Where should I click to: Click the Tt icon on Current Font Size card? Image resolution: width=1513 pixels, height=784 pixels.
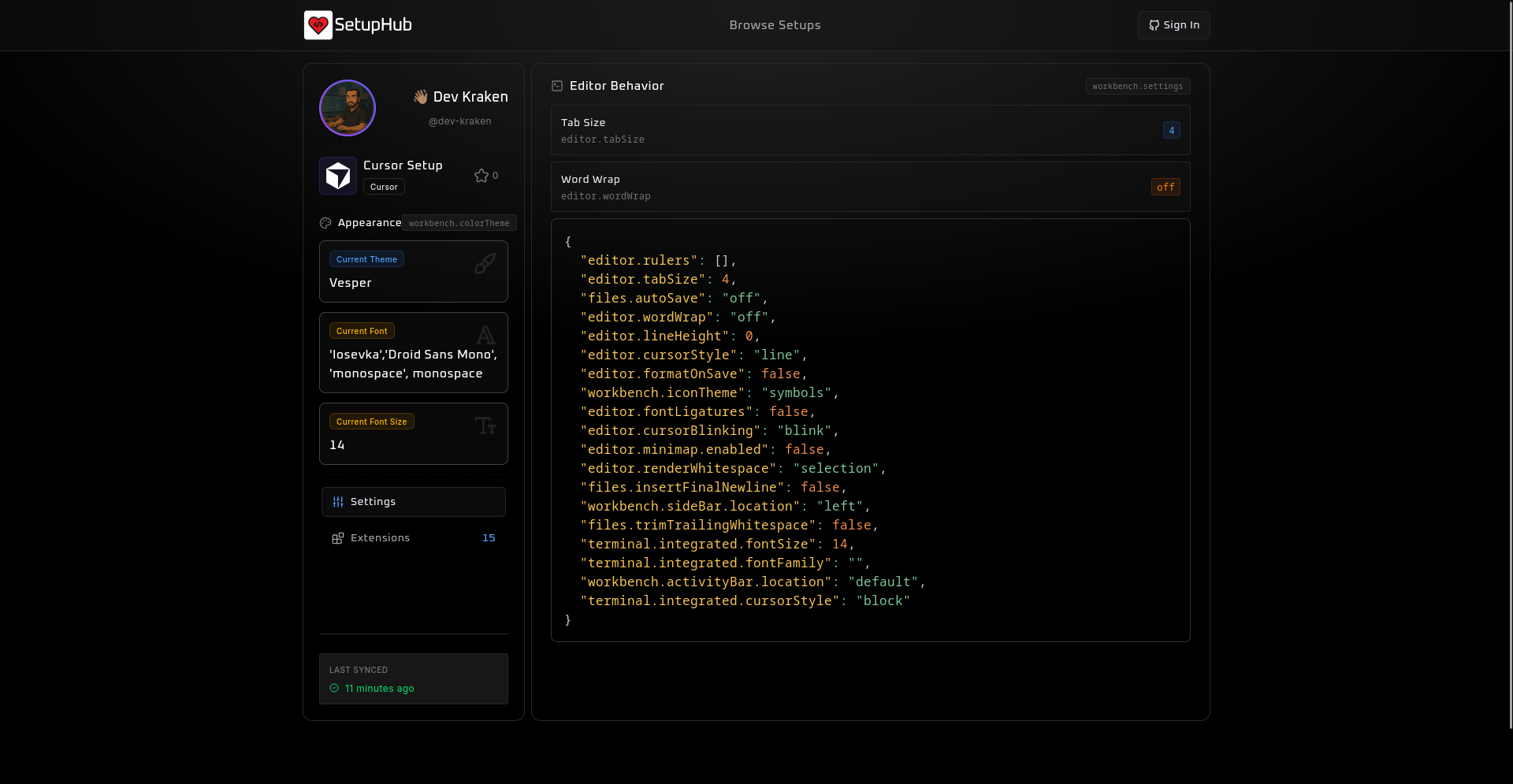(485, 425)
